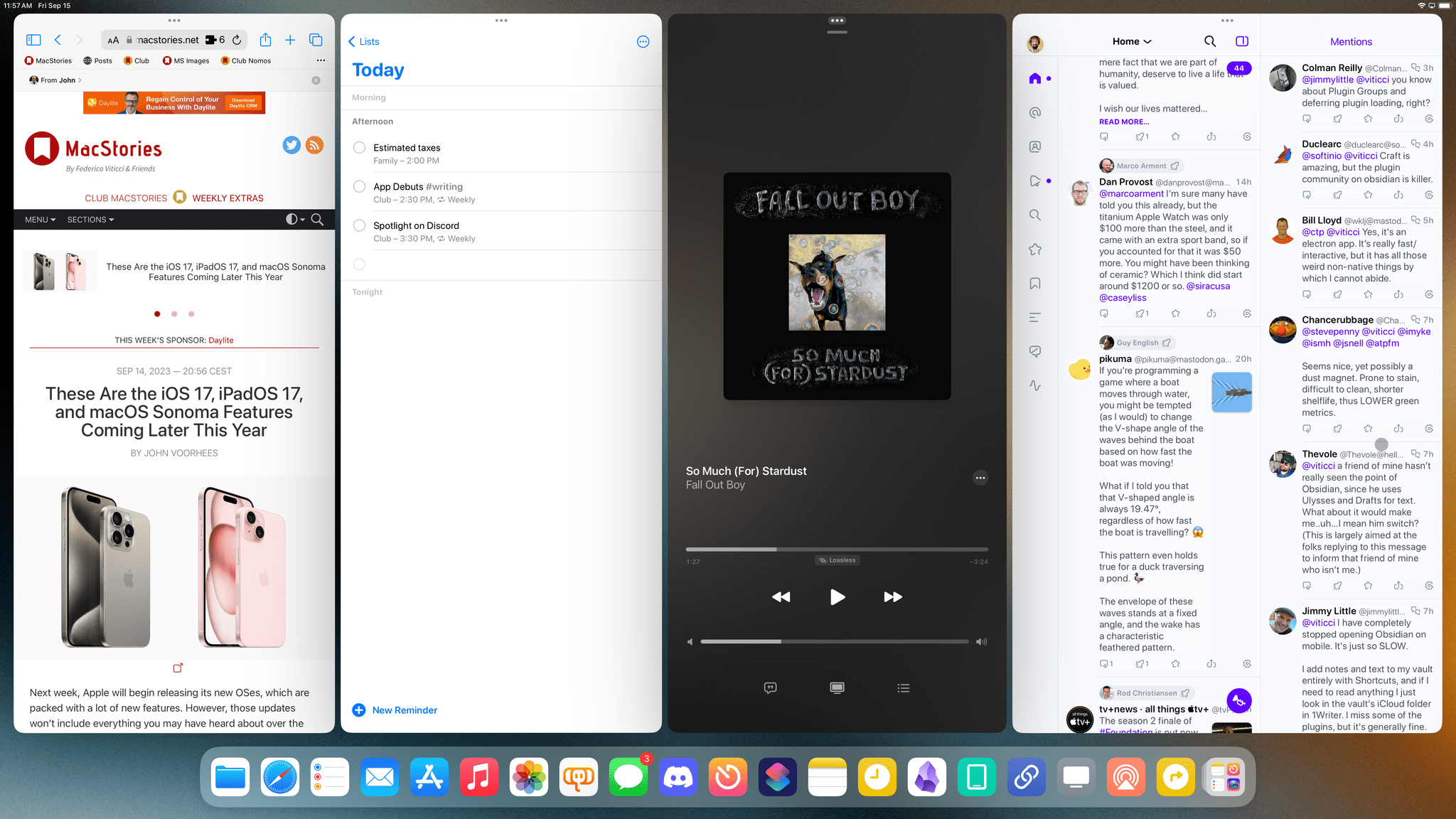The height and width of the screenshot is (819, 1456).
Task: Boost Dan Provost's post
Action: pos(1142,314)
